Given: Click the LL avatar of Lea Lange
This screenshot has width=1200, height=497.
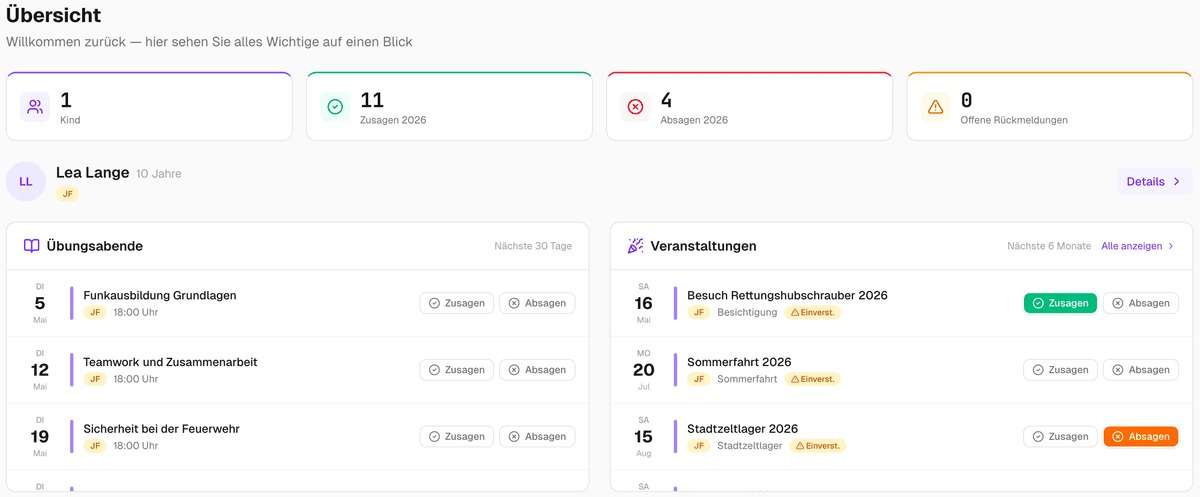Looking at the screenshot, I should [x=26, y=181].
